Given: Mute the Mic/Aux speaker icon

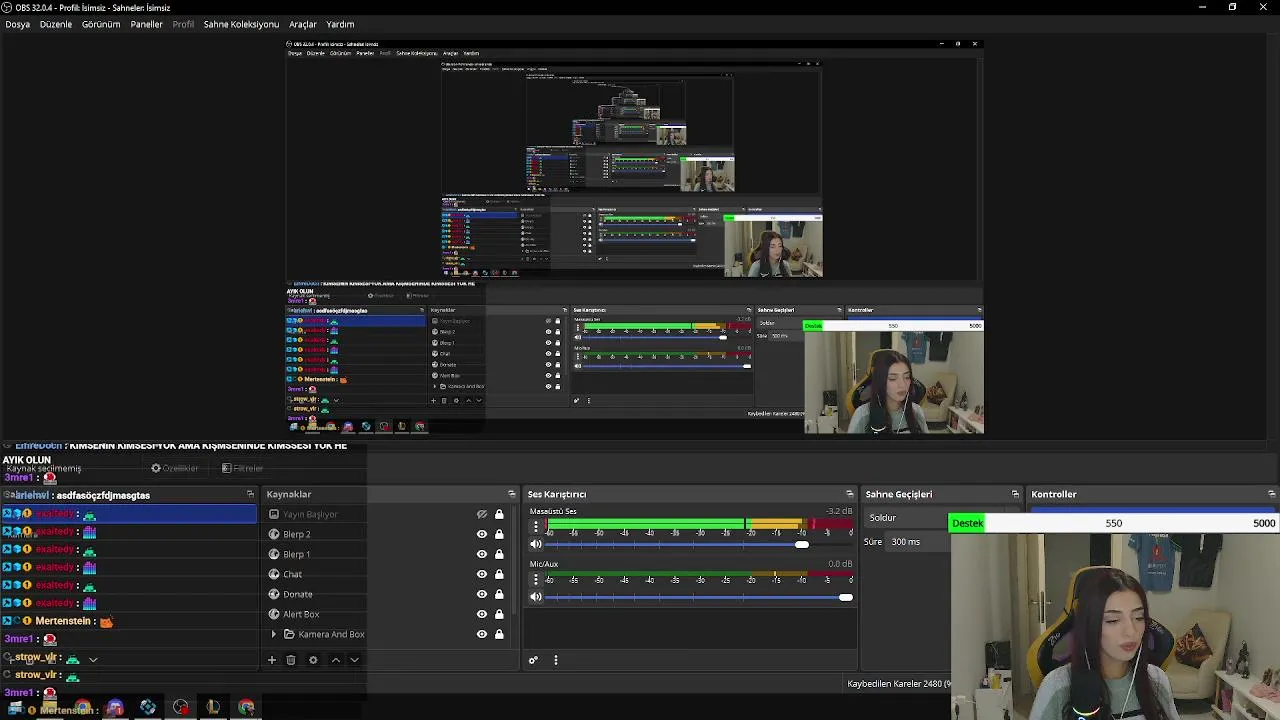Looking at the screenshot, I should click(536, 597).
